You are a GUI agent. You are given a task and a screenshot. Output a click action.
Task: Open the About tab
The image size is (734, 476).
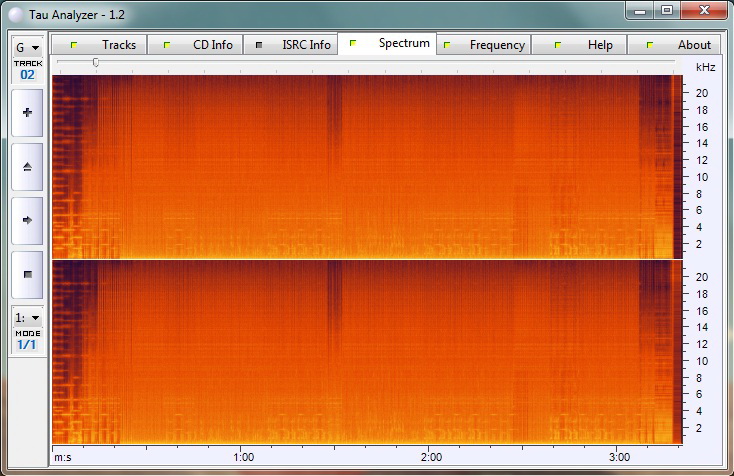pyautogui.click(x=675, y=45)
